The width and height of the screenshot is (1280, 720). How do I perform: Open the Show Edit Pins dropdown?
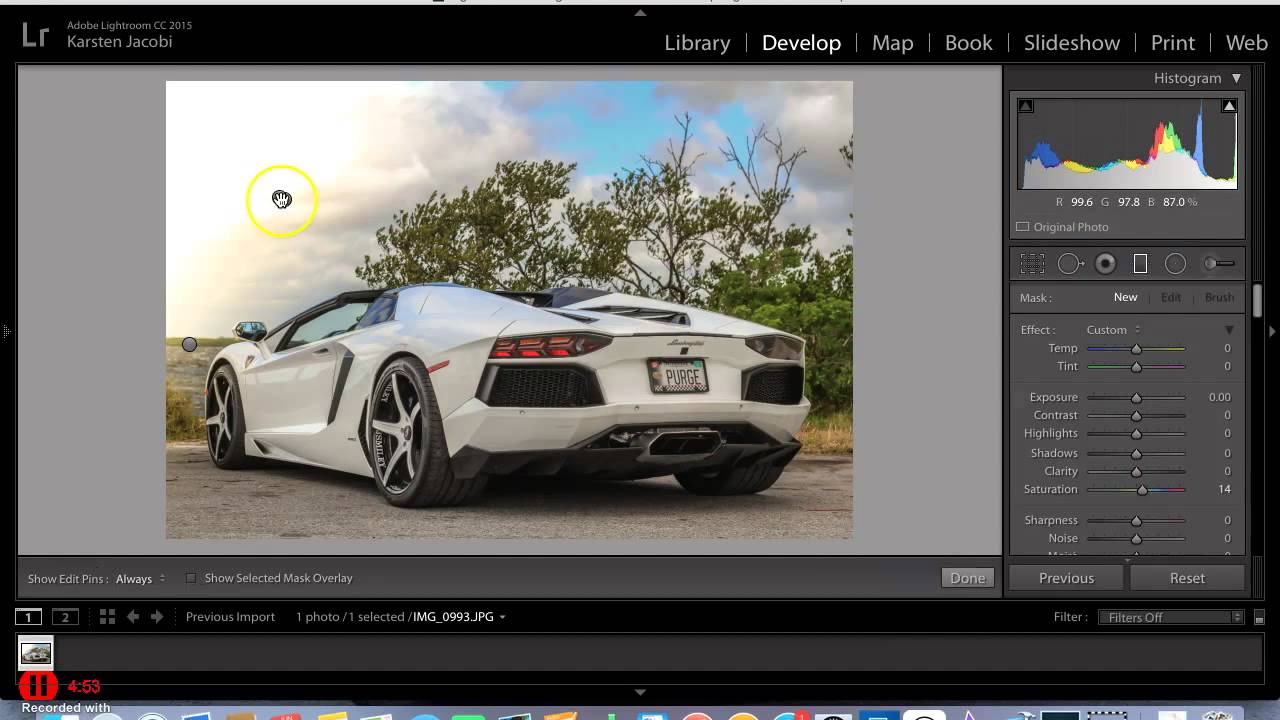(140, 579)
